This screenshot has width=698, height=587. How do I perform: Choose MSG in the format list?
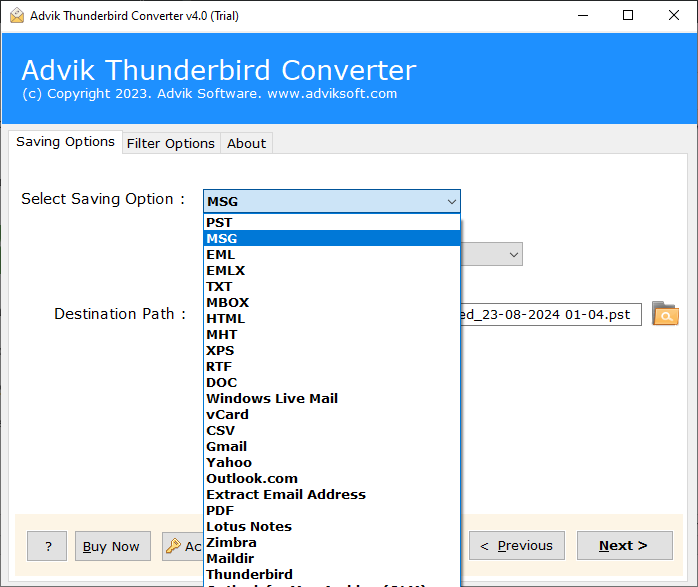point(332,239)
